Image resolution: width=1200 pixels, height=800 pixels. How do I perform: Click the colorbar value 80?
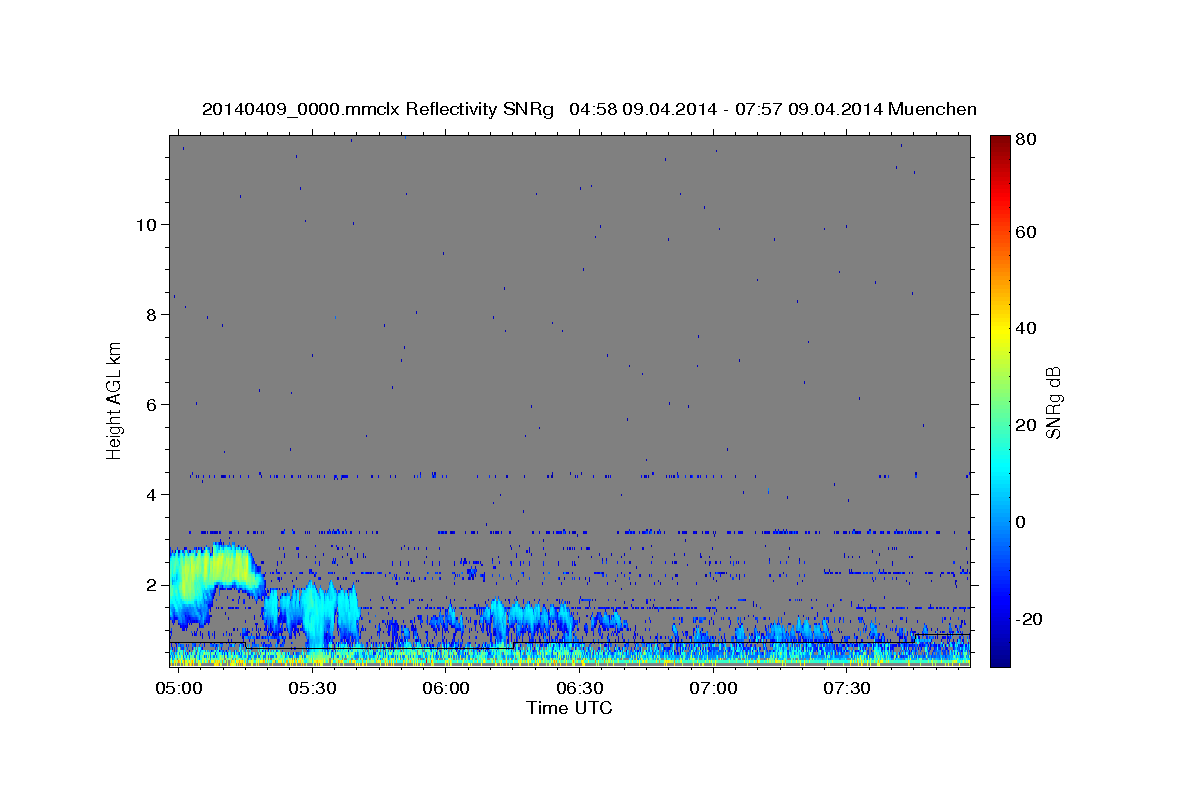1025,140
